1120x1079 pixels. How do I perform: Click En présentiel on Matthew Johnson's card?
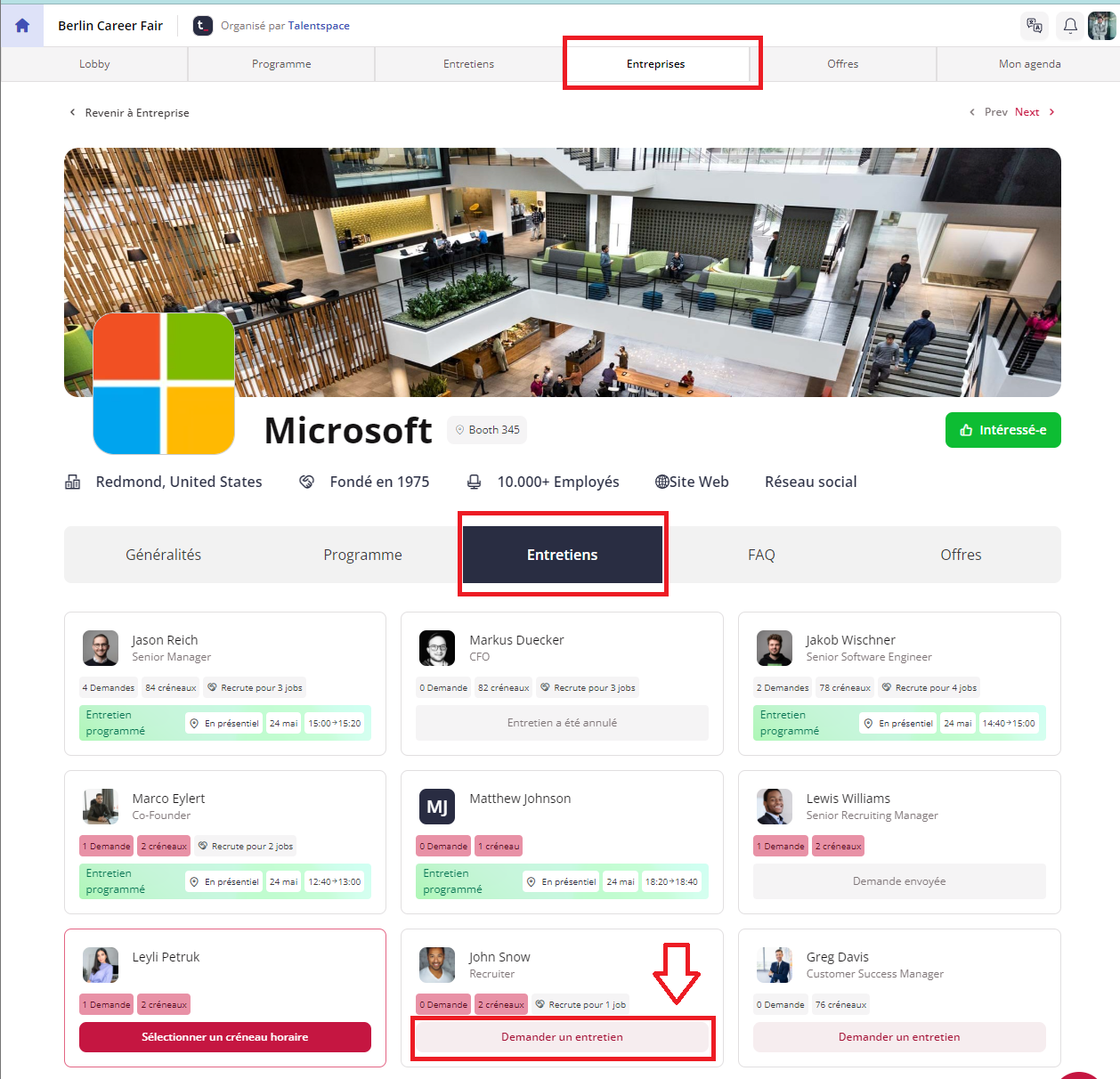[x=561, y=881]
